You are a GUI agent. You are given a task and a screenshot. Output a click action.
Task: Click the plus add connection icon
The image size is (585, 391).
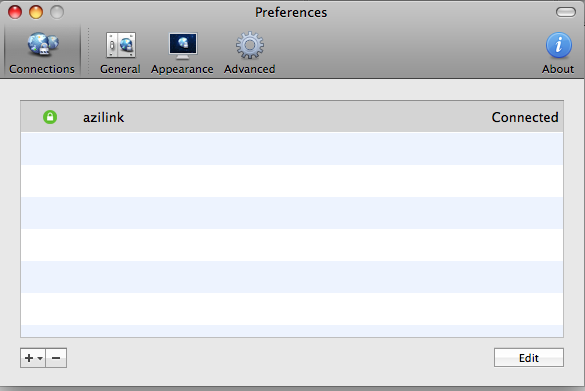pyautogui.click(x=29, y=358)
